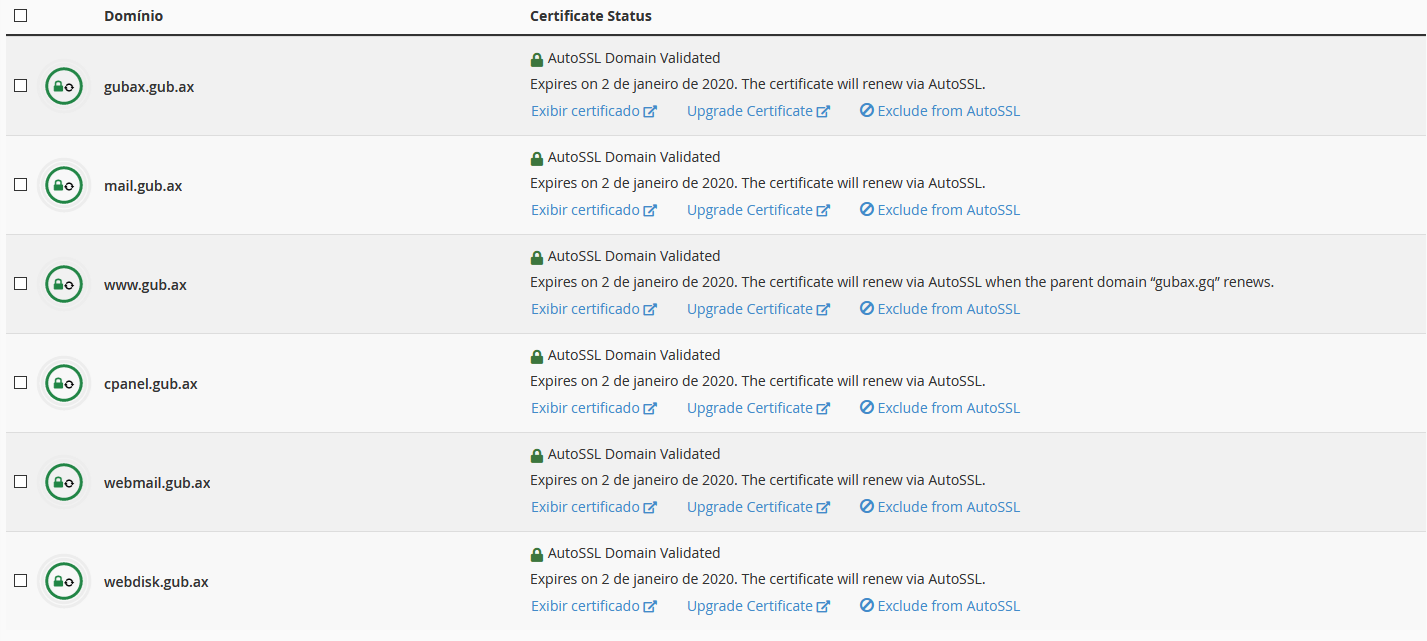Click the SSL lock icon for webmail.gub.ax
The height and width of the screenshot is (641, 1427).
click(x=64, y=482)
